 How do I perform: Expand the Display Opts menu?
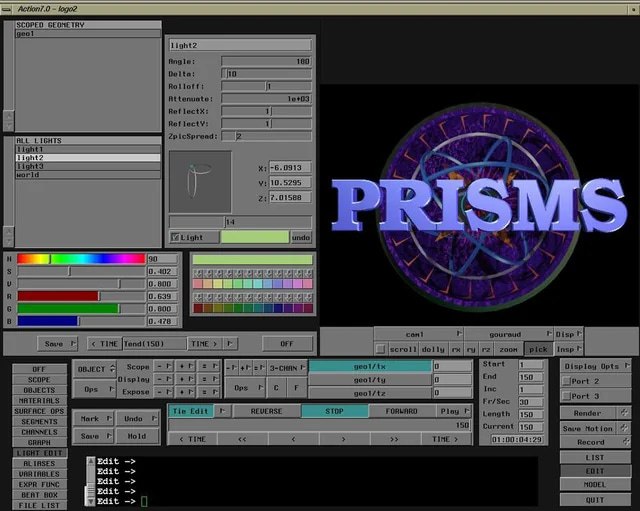(x=596, y=366)
